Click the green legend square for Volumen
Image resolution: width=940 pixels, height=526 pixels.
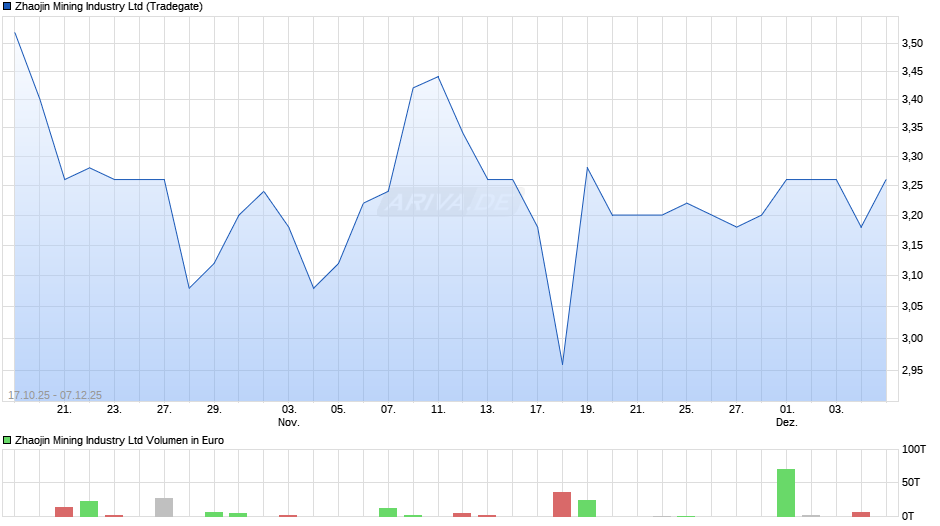7,440
